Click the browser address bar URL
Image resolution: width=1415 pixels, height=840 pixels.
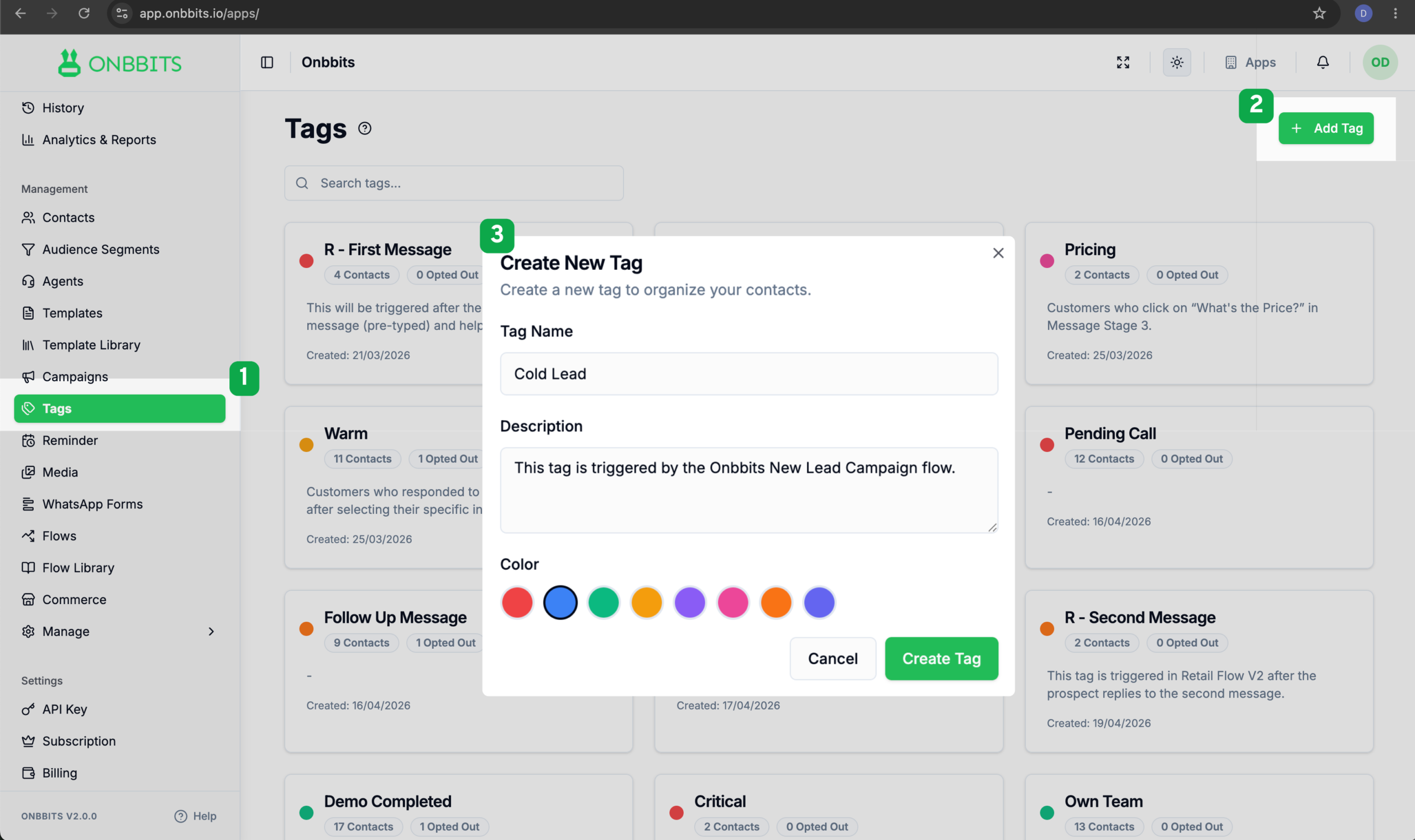pyautogui.click(x=199, y=13)
